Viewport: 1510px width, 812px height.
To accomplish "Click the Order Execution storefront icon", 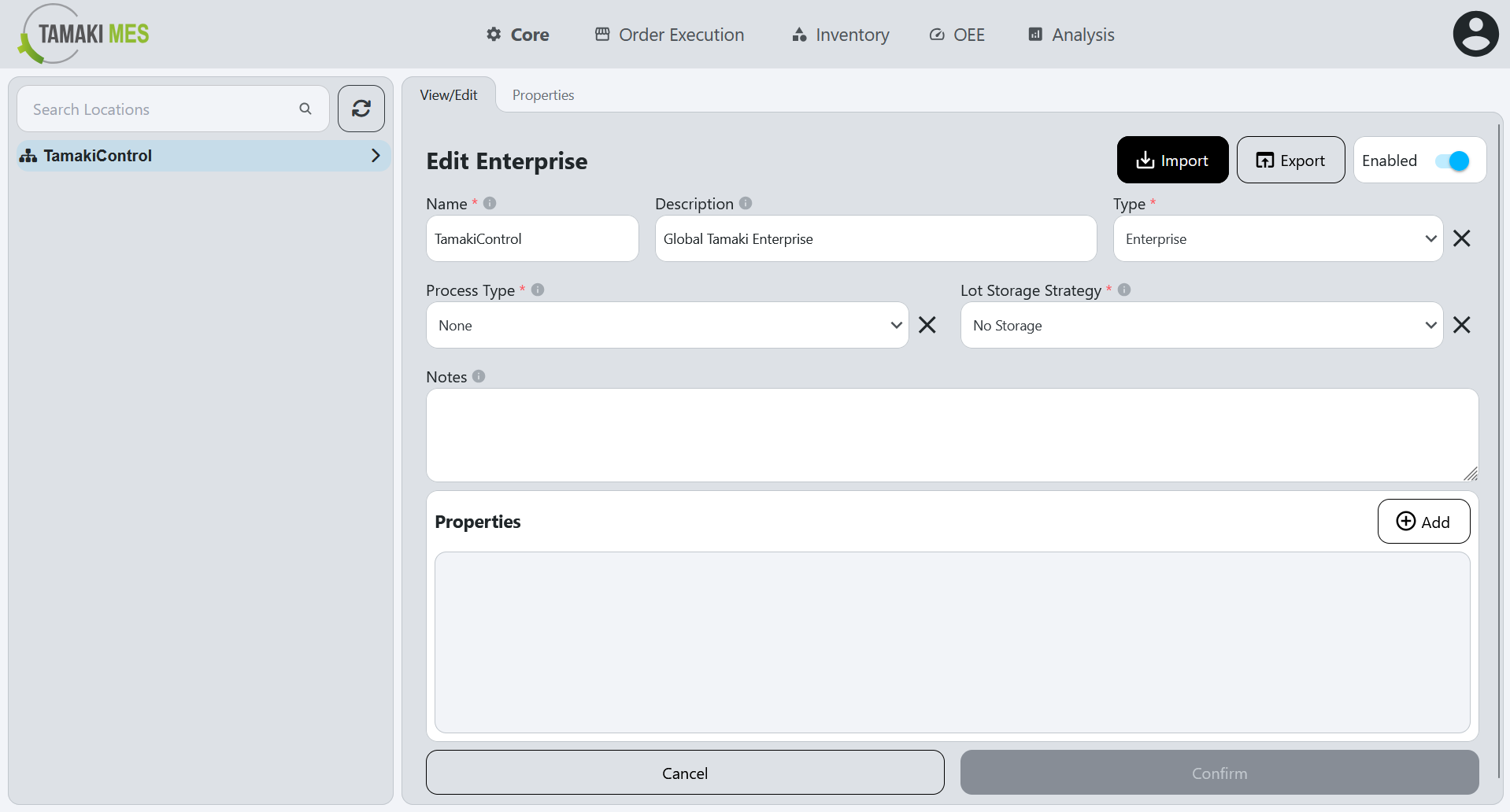I will tap(602, 34).
